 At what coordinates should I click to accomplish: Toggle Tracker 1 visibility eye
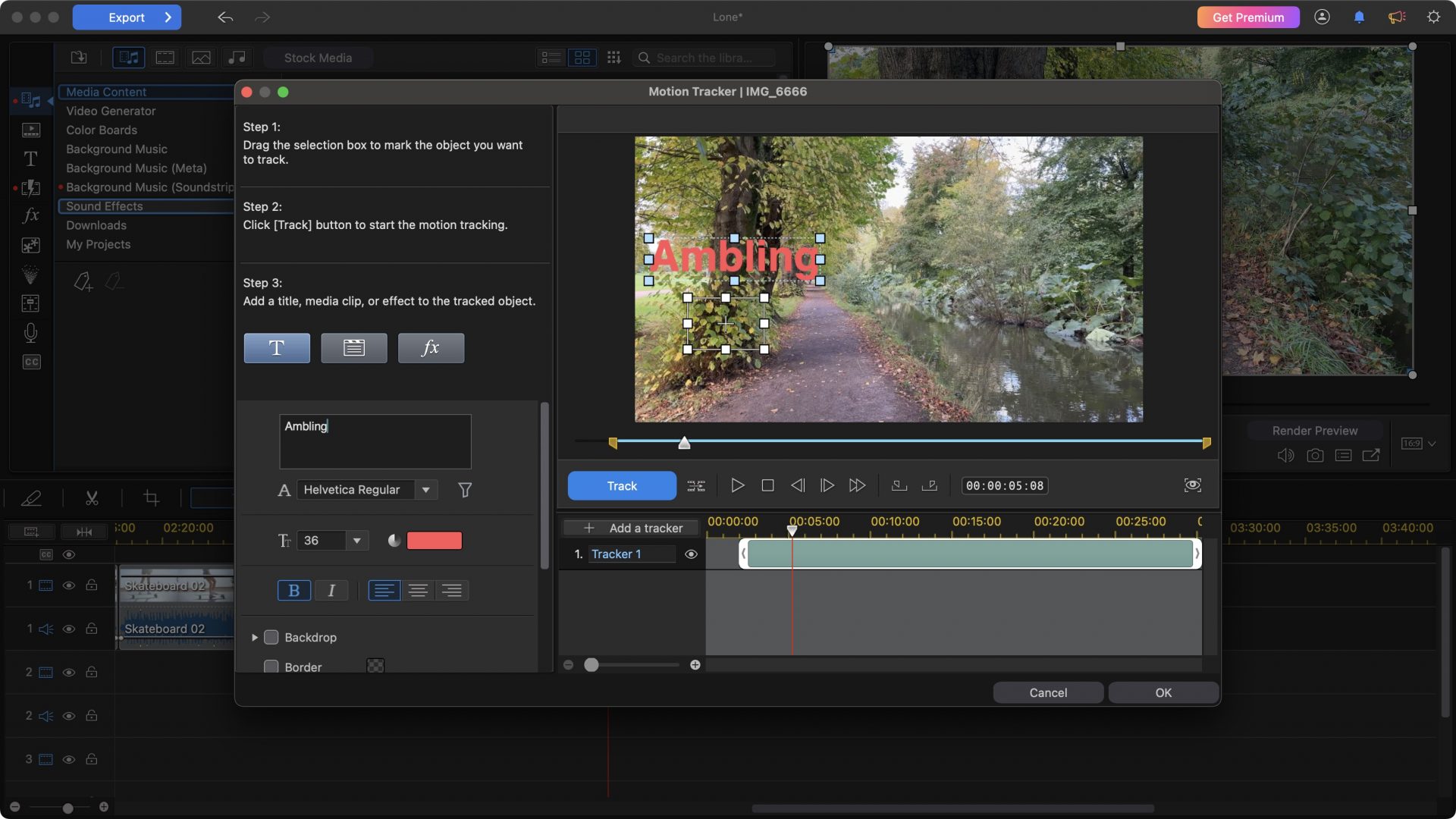[x=691, y=554]
